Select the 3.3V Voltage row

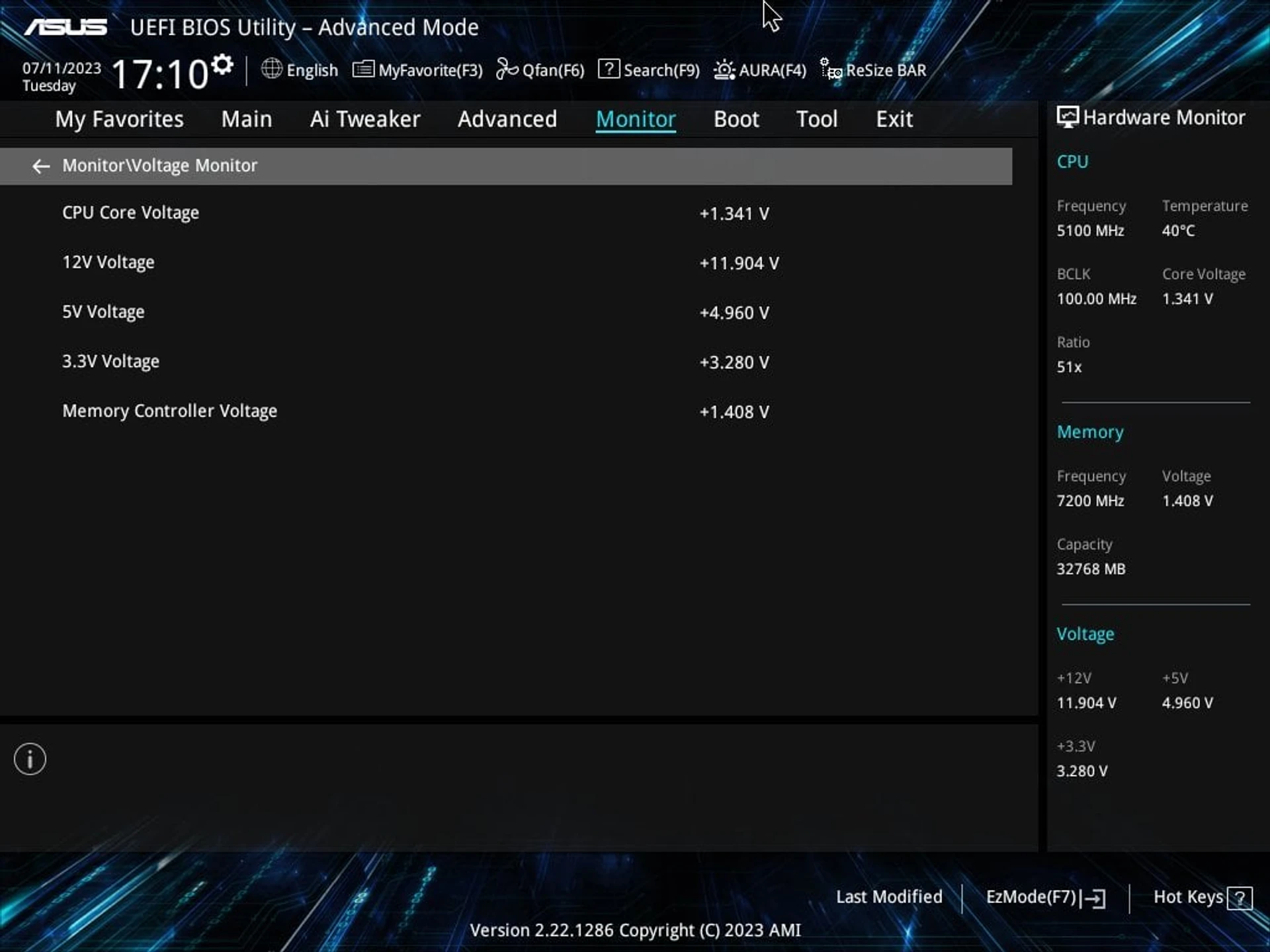(x=506, y=362)
